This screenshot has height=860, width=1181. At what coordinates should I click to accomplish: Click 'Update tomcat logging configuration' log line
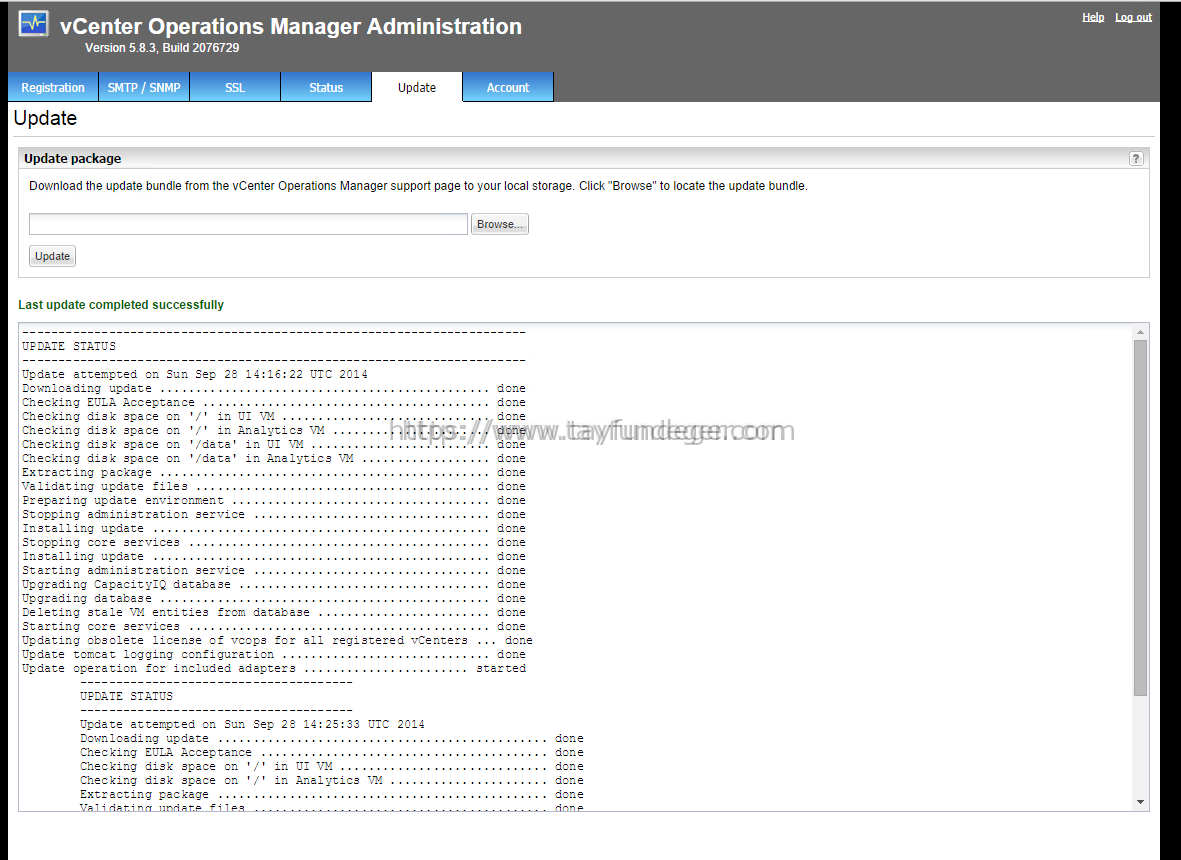[274, 654]
